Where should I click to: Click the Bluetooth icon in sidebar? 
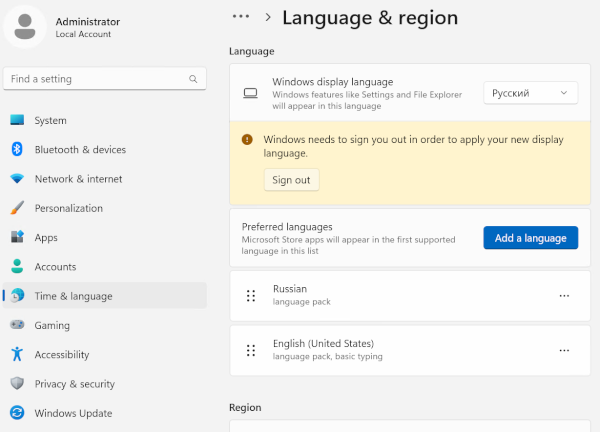click(17, 149)
